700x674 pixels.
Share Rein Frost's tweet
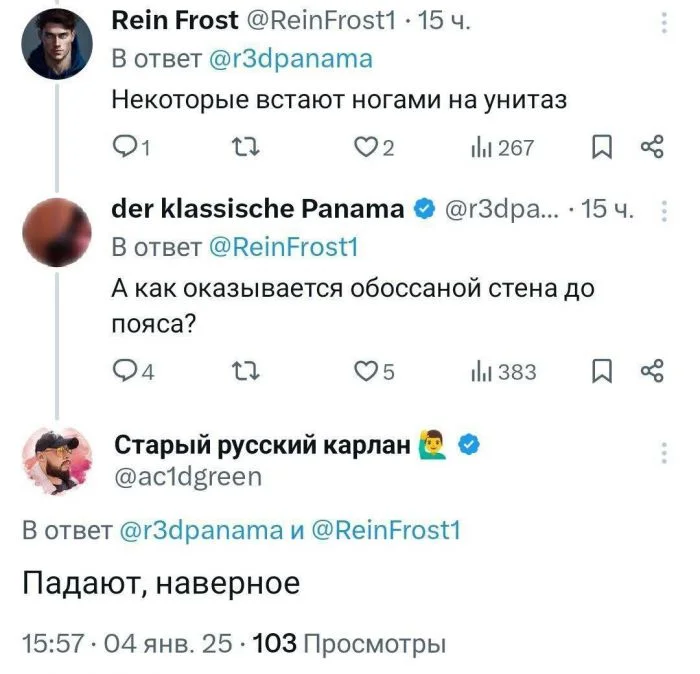651,149
